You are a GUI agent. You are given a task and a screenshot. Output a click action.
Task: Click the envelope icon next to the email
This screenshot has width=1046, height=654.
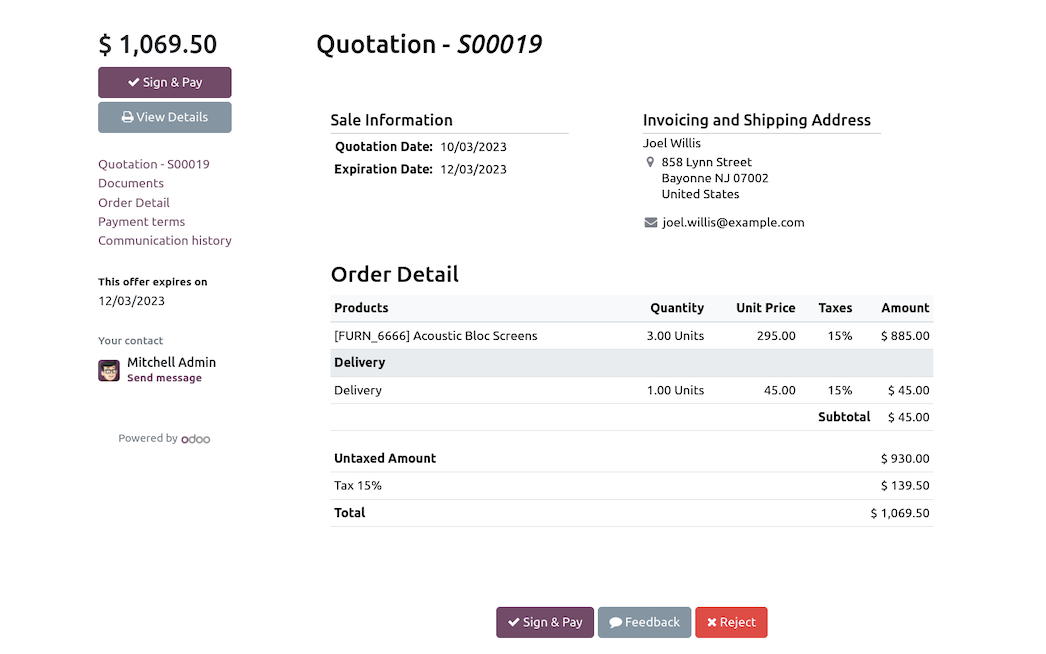click(x=650, y=222)
